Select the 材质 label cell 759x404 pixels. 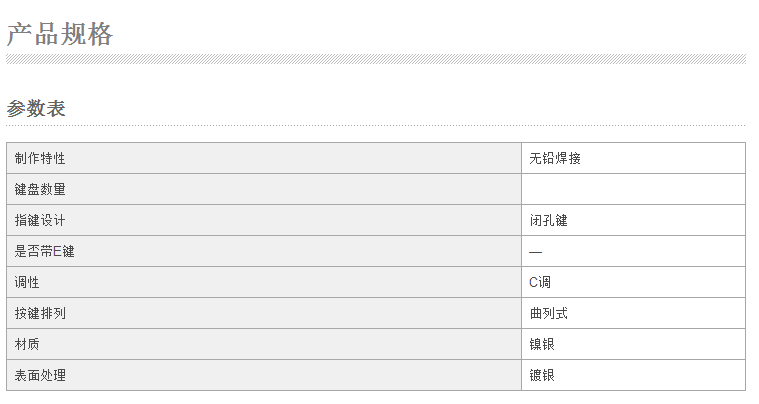coord(264,344)
